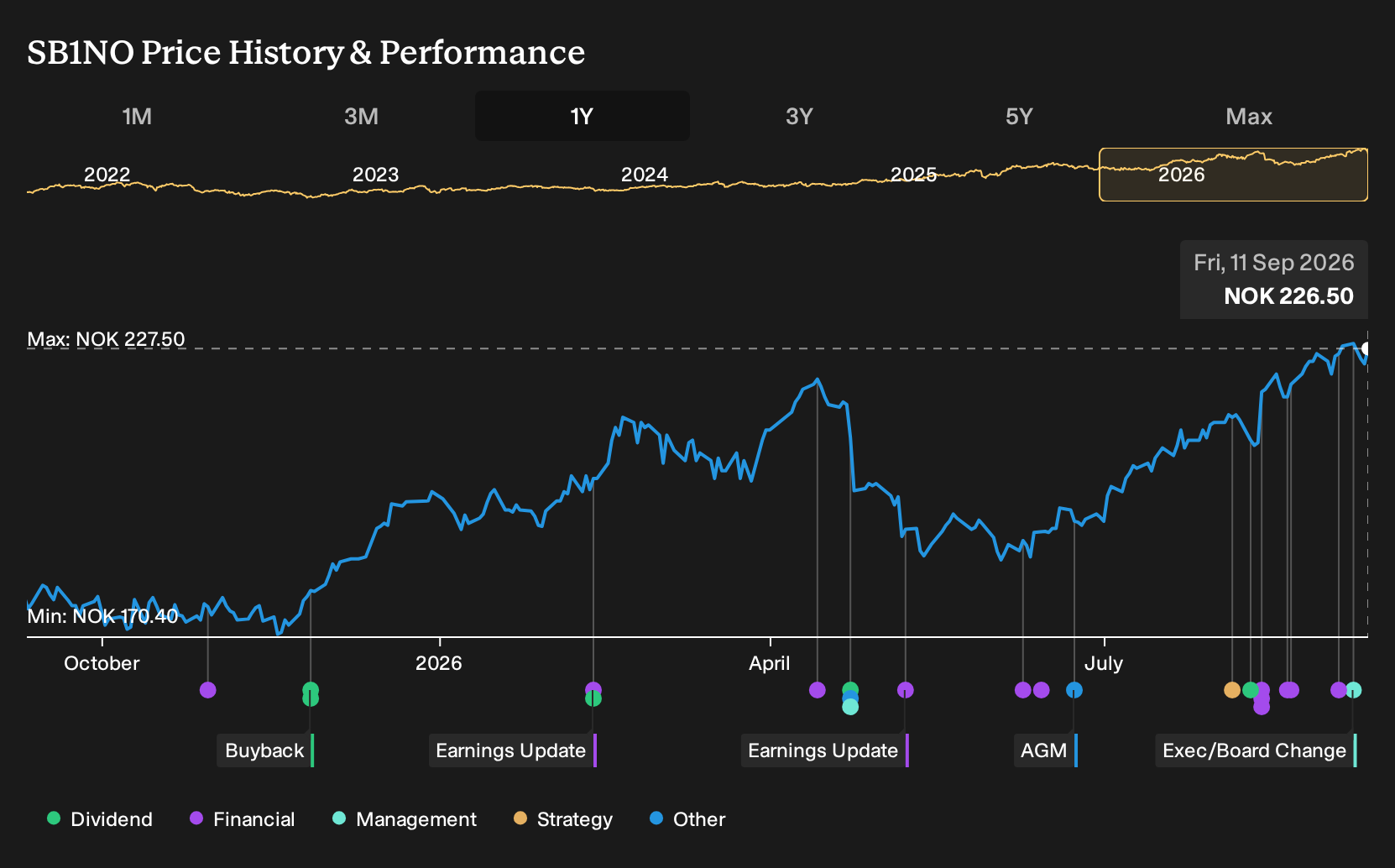This screenshot has width=1395, height=868.
Task: Click the April axis label
Action: (770, 663)
